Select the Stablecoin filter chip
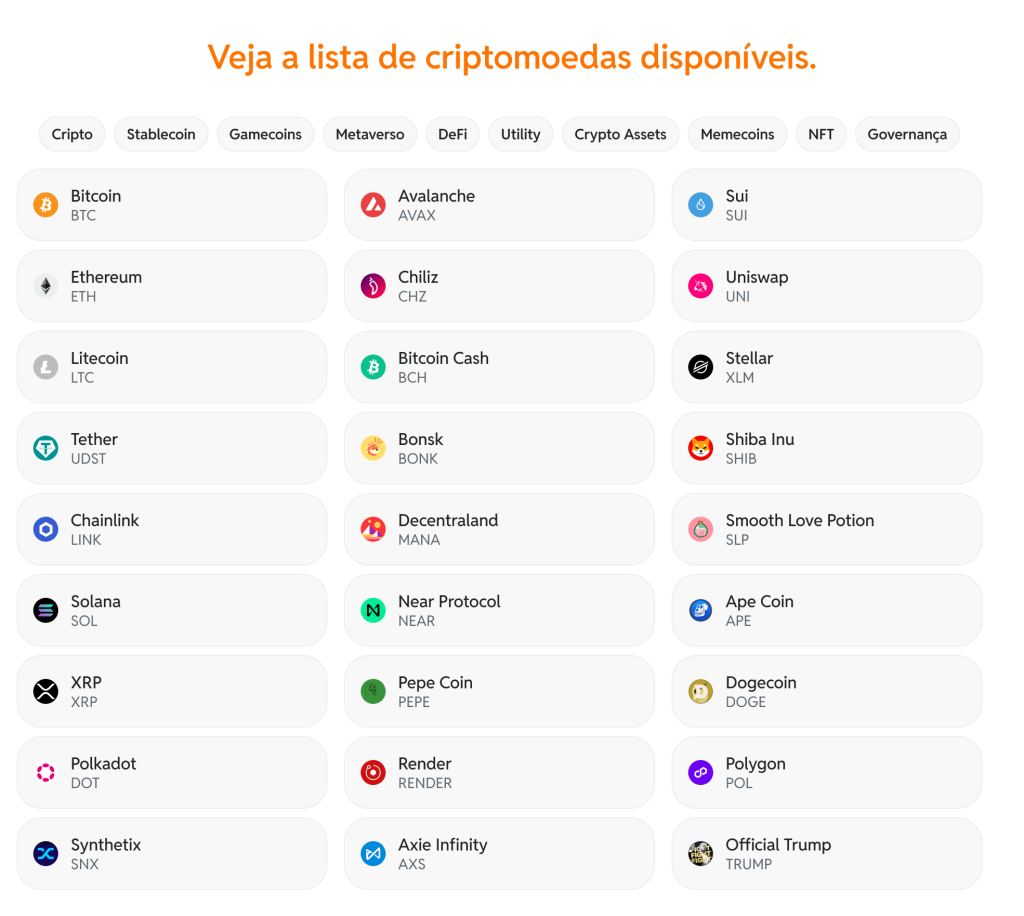The image size is (1024, 916). coord(160,134)
